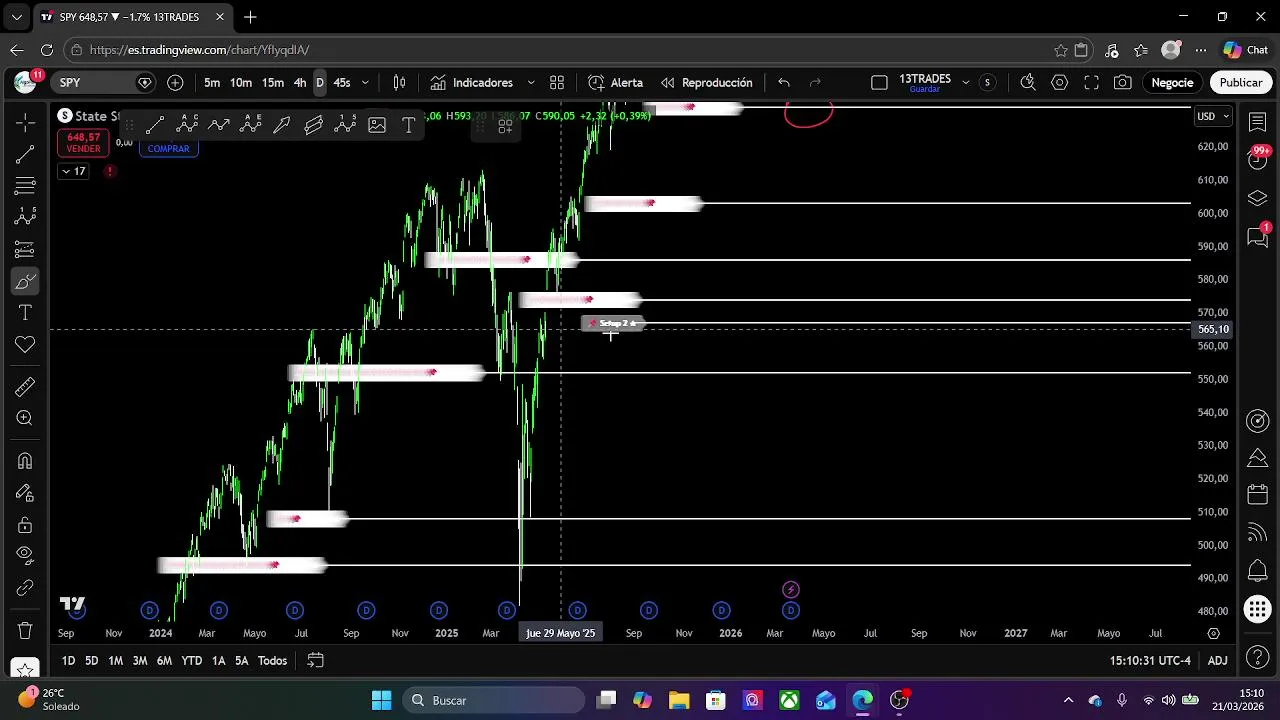The image size is (1280, 720).
Task: Start bar Reproducción replay mode
Action: (x=707, y=83)
